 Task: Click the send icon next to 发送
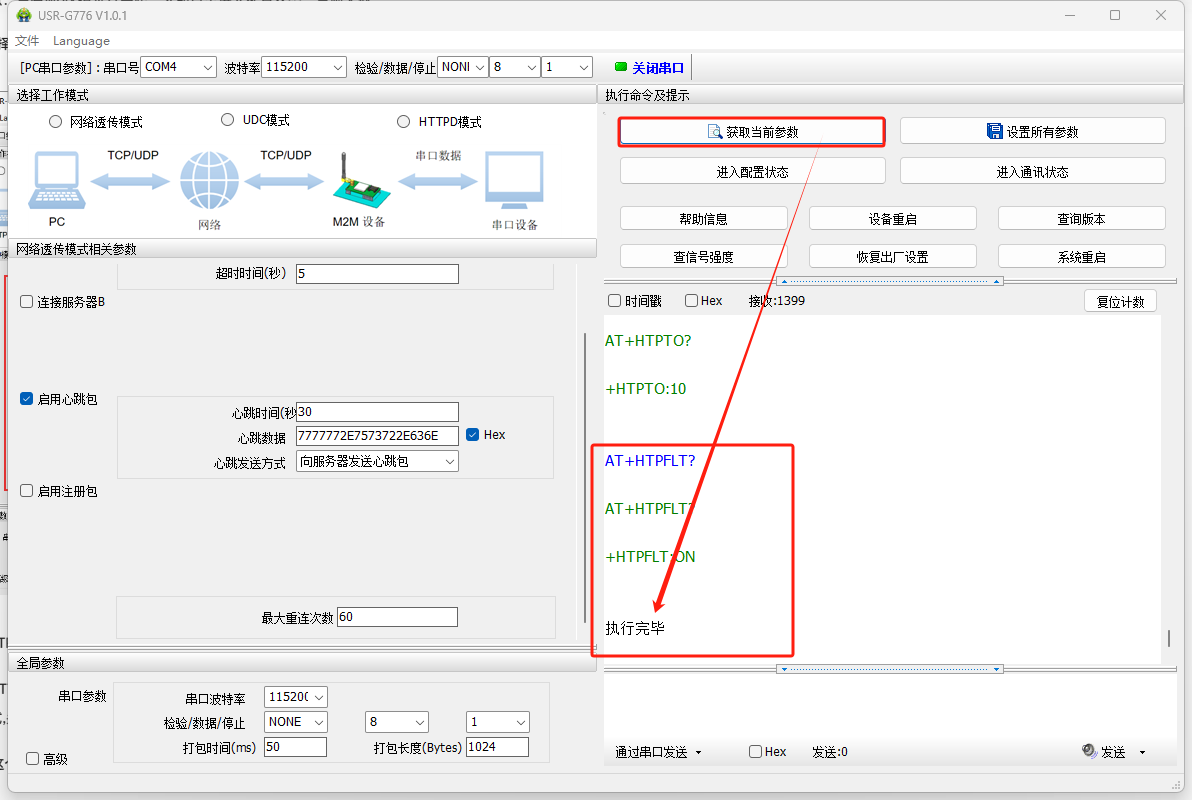pyautogui.click(x=1090, y=752)
